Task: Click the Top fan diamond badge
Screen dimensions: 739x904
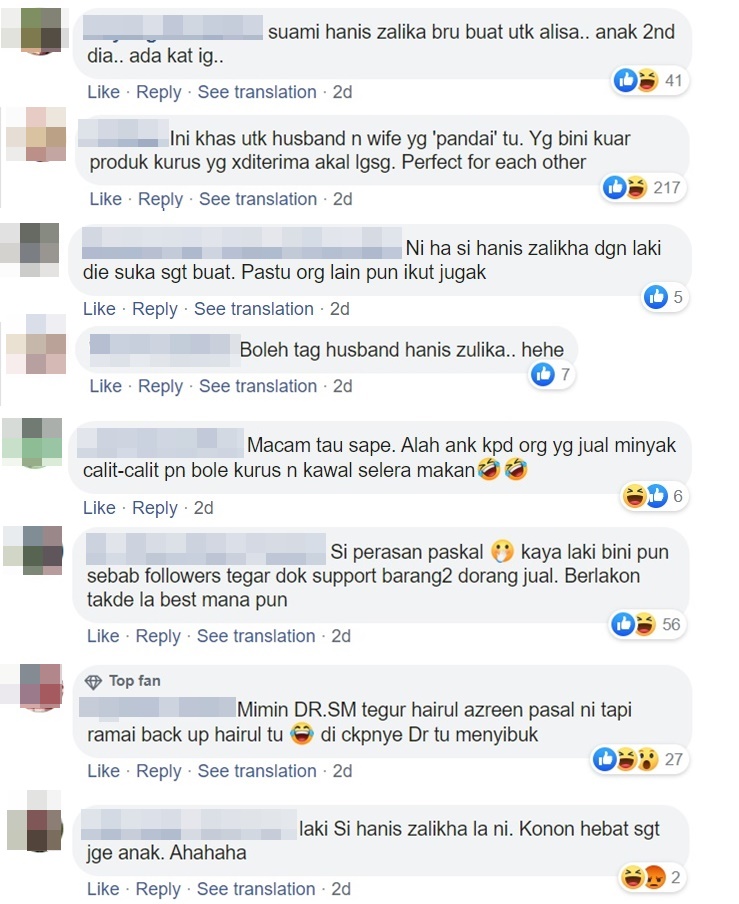Action: (x=93, y=681)
